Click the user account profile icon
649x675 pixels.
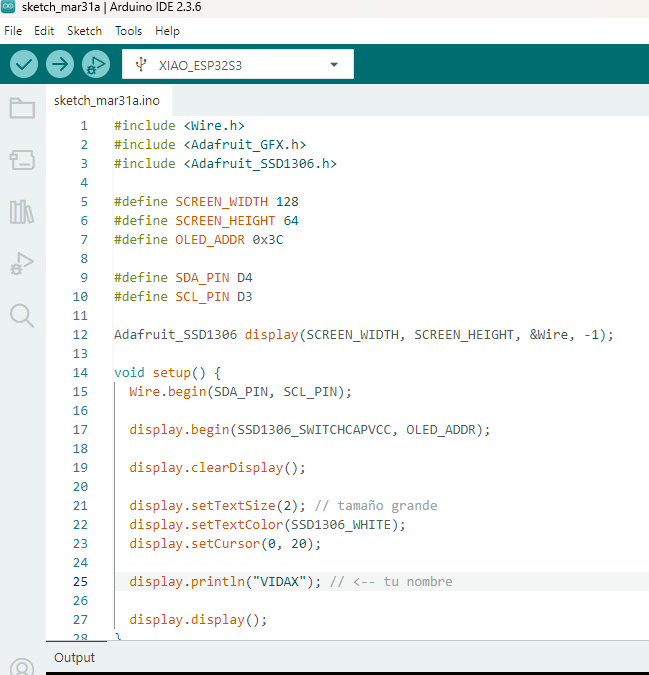point(22,666)
